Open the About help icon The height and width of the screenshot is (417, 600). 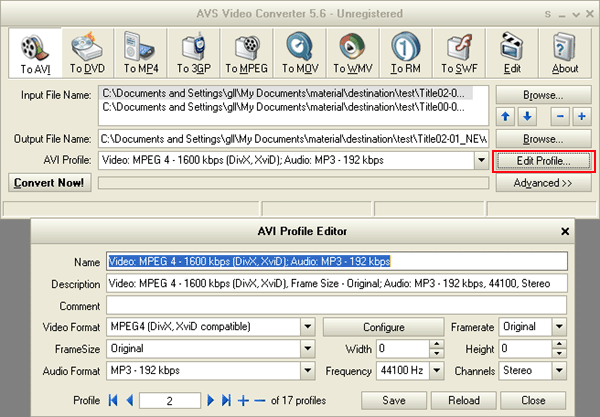565,53
